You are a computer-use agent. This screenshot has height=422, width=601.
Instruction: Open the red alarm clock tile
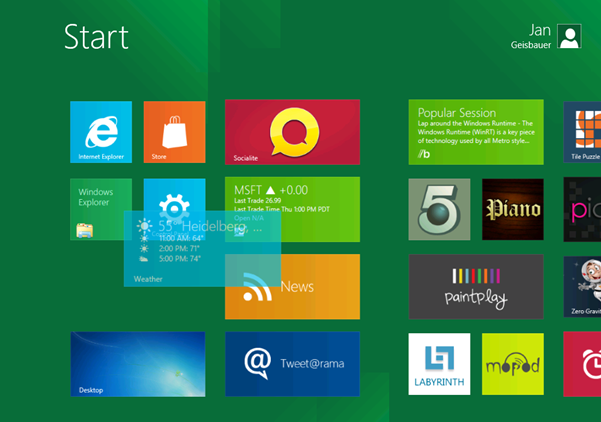(582, 364)
